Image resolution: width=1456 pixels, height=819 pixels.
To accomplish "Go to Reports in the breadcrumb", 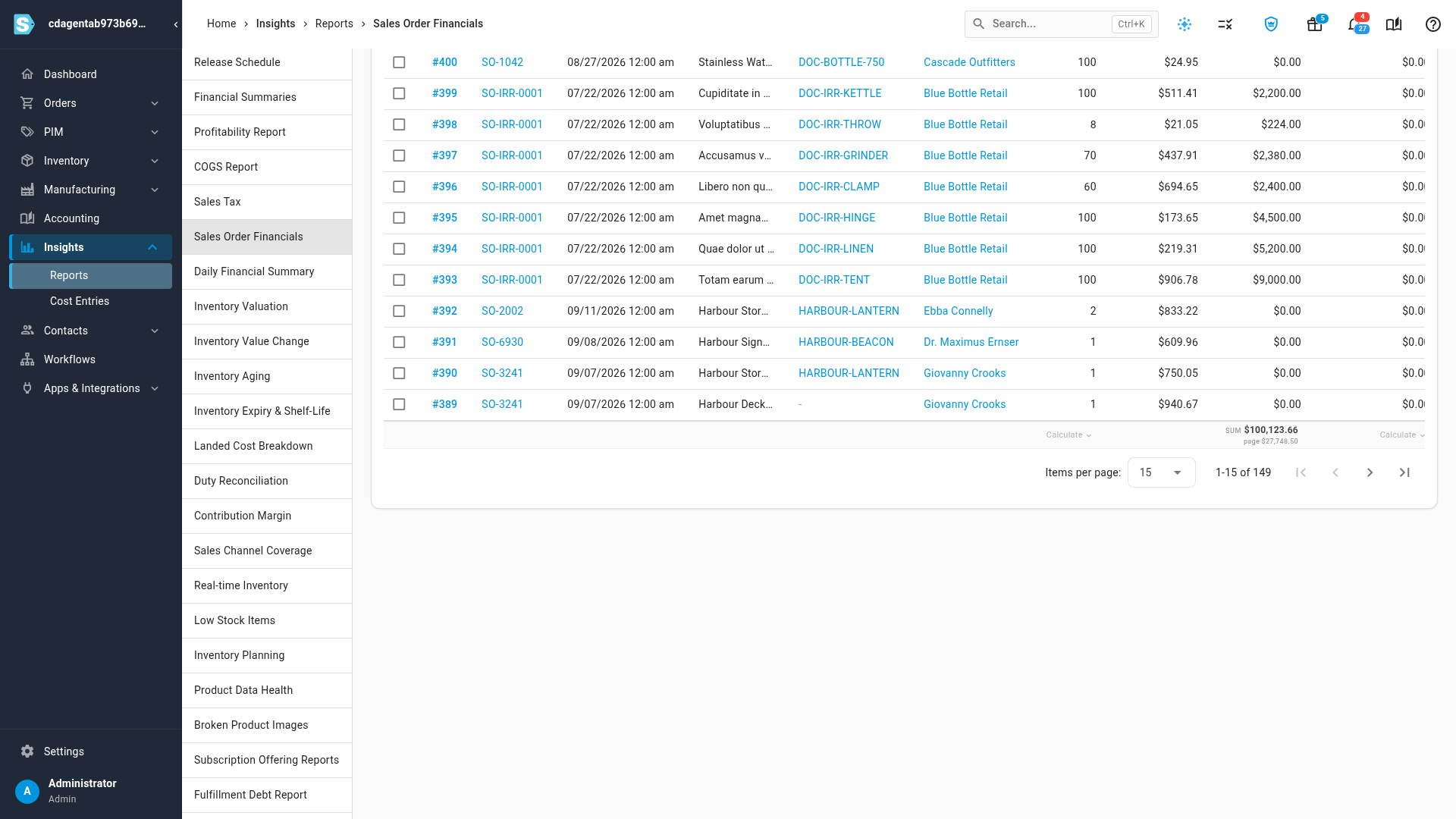I will pos(334,24).
